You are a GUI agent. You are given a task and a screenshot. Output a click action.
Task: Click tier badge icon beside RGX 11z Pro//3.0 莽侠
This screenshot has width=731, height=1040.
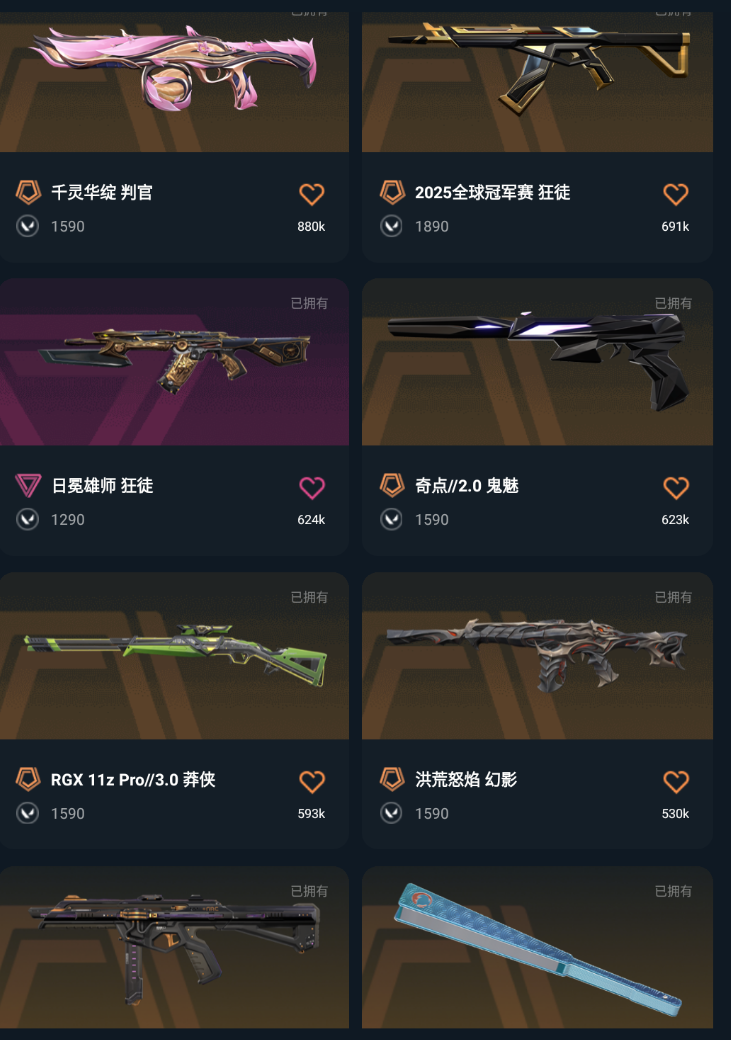click(x=28, y=779)
